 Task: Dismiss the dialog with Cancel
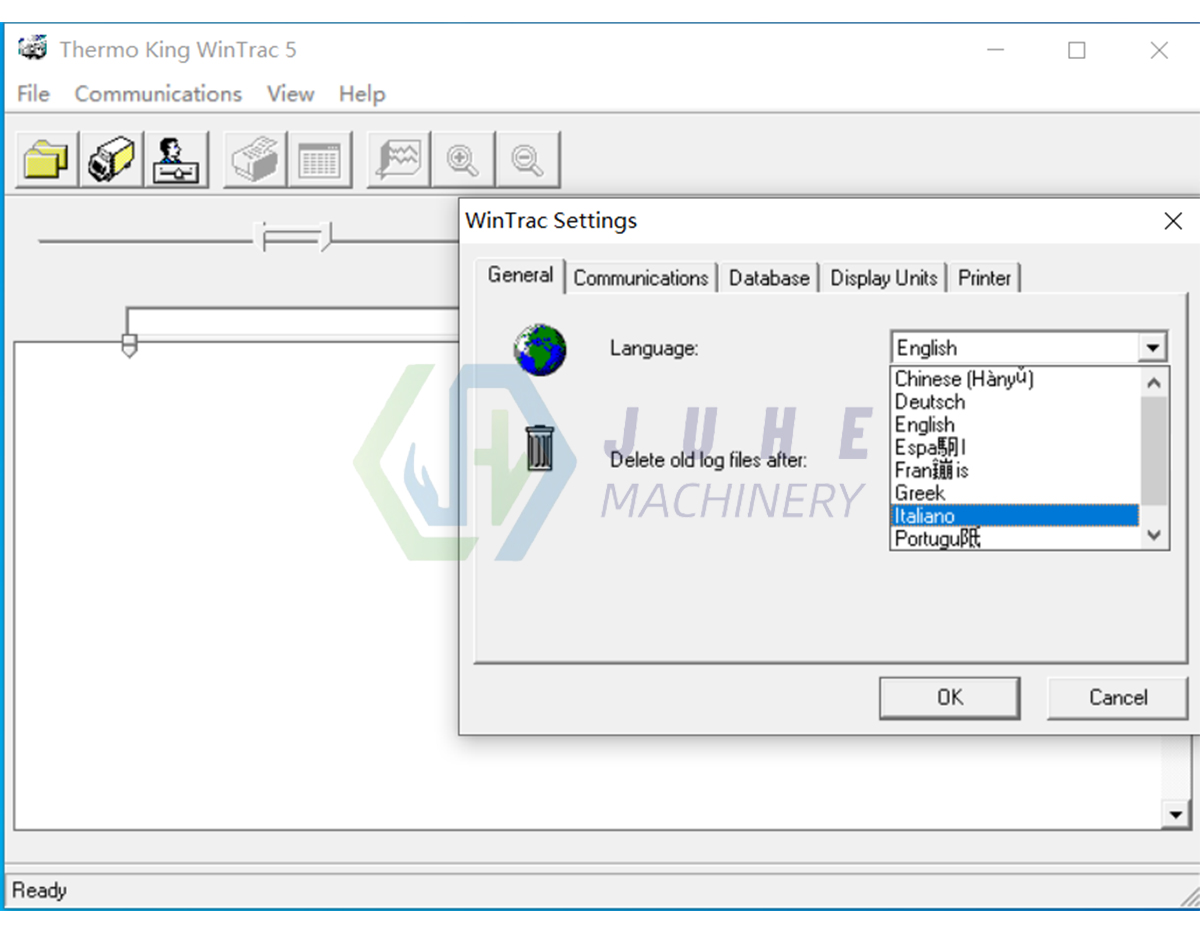click(1116, 698)
